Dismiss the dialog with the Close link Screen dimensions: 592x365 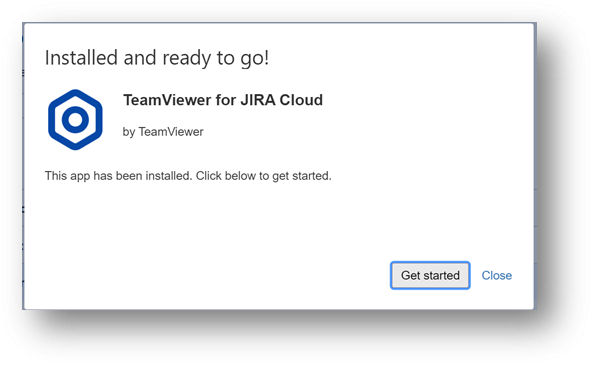click(496, 276)
